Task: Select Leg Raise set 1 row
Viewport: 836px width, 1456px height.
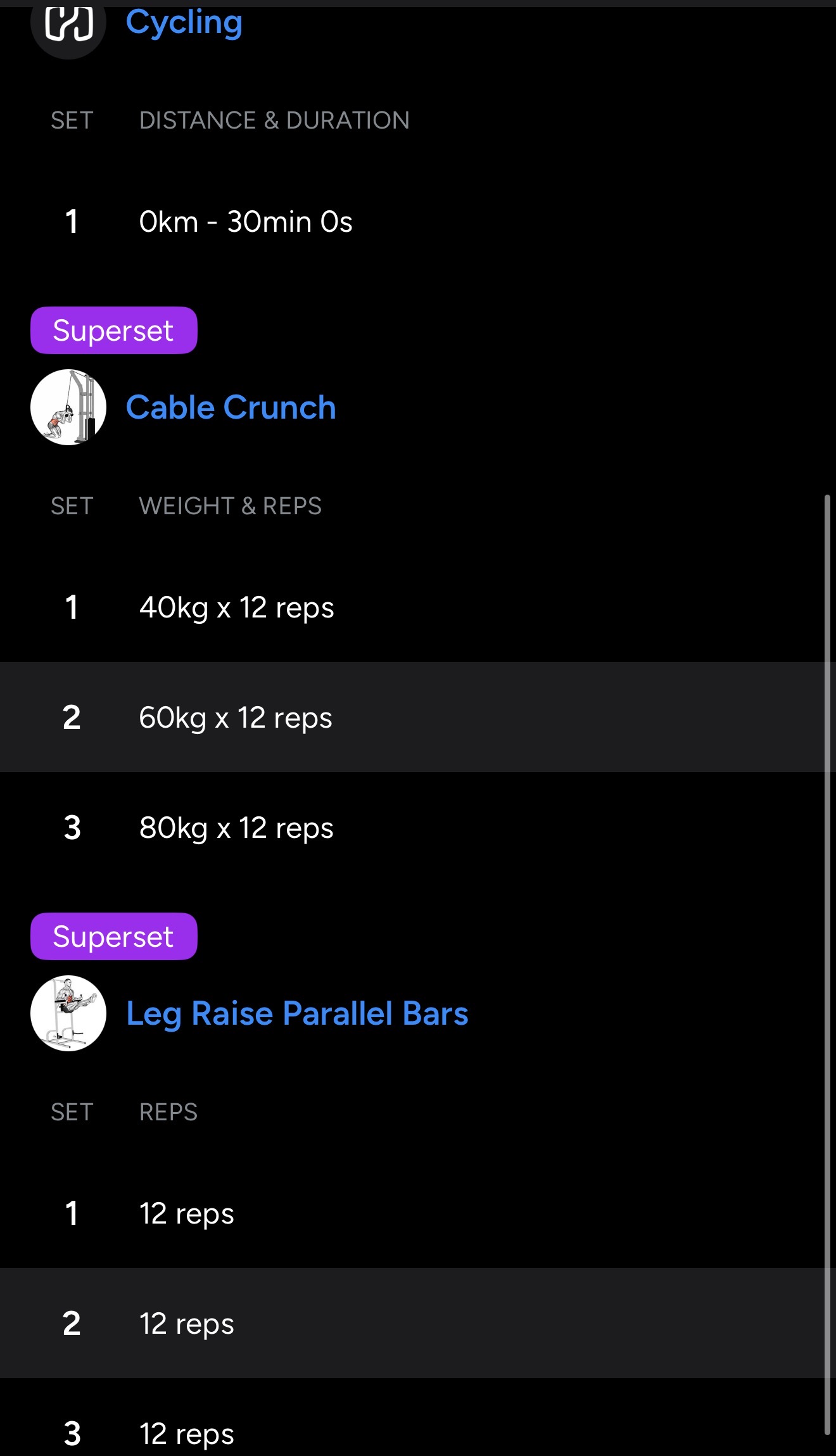Action: [x=187, y=1213]
